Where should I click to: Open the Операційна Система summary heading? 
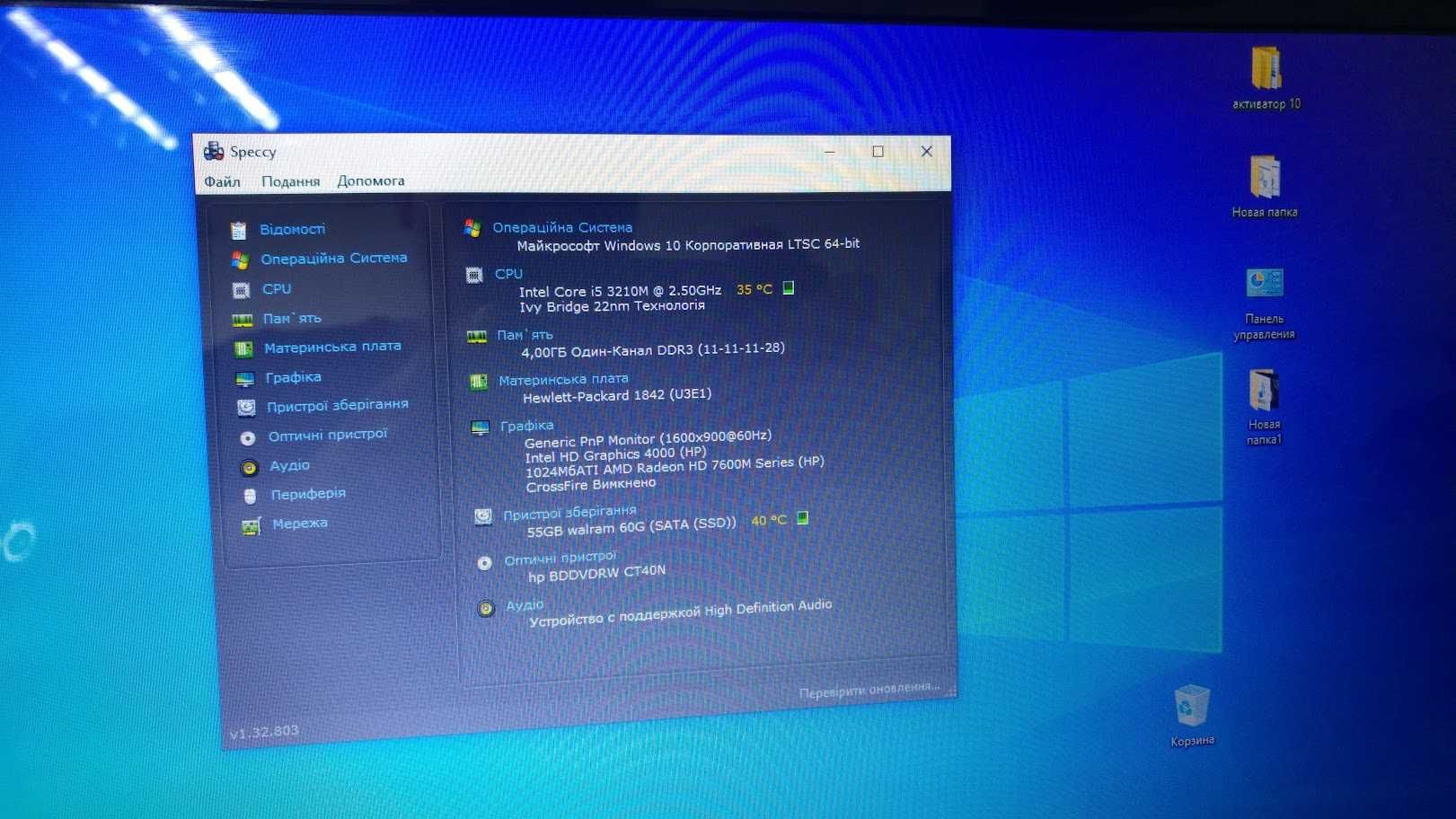coord(562,227)
